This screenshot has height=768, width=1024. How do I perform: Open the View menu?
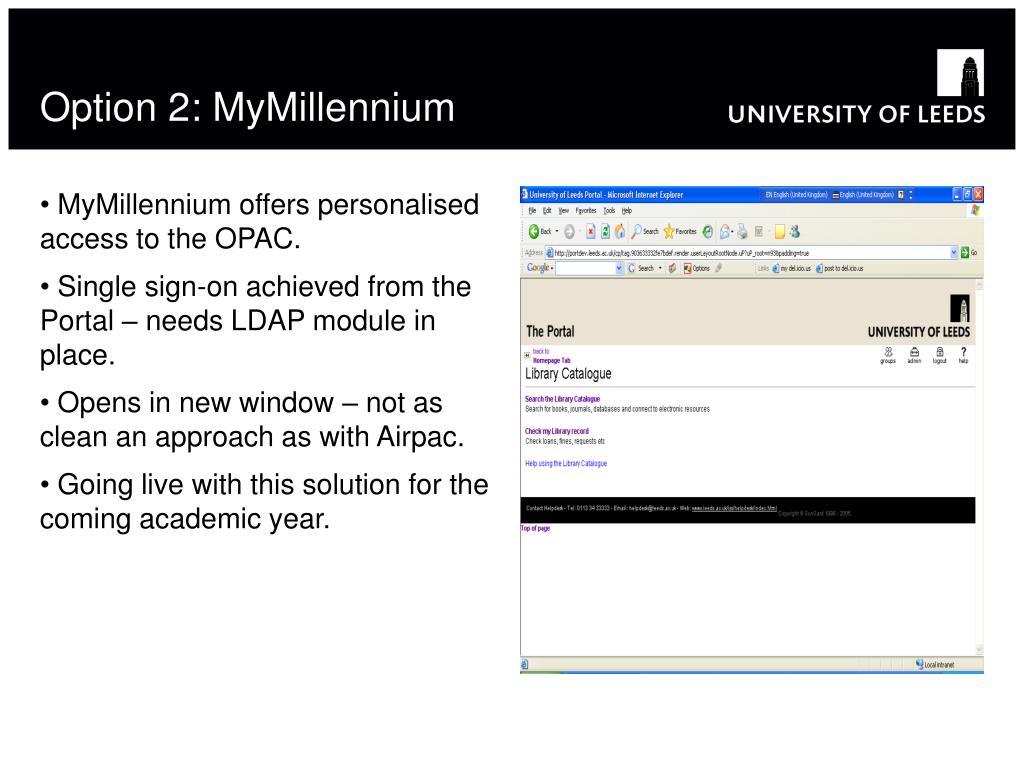click(564, 211)
